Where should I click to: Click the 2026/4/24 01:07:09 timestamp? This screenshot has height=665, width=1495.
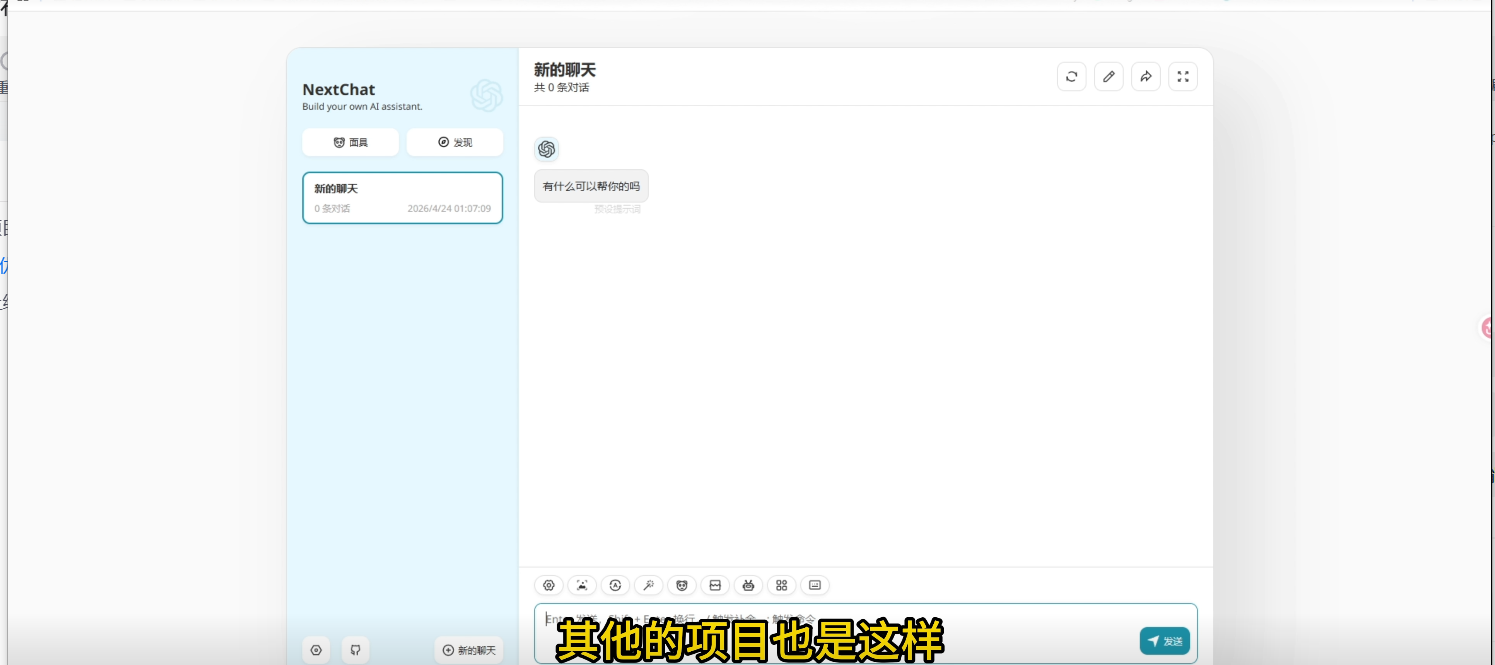449,209
